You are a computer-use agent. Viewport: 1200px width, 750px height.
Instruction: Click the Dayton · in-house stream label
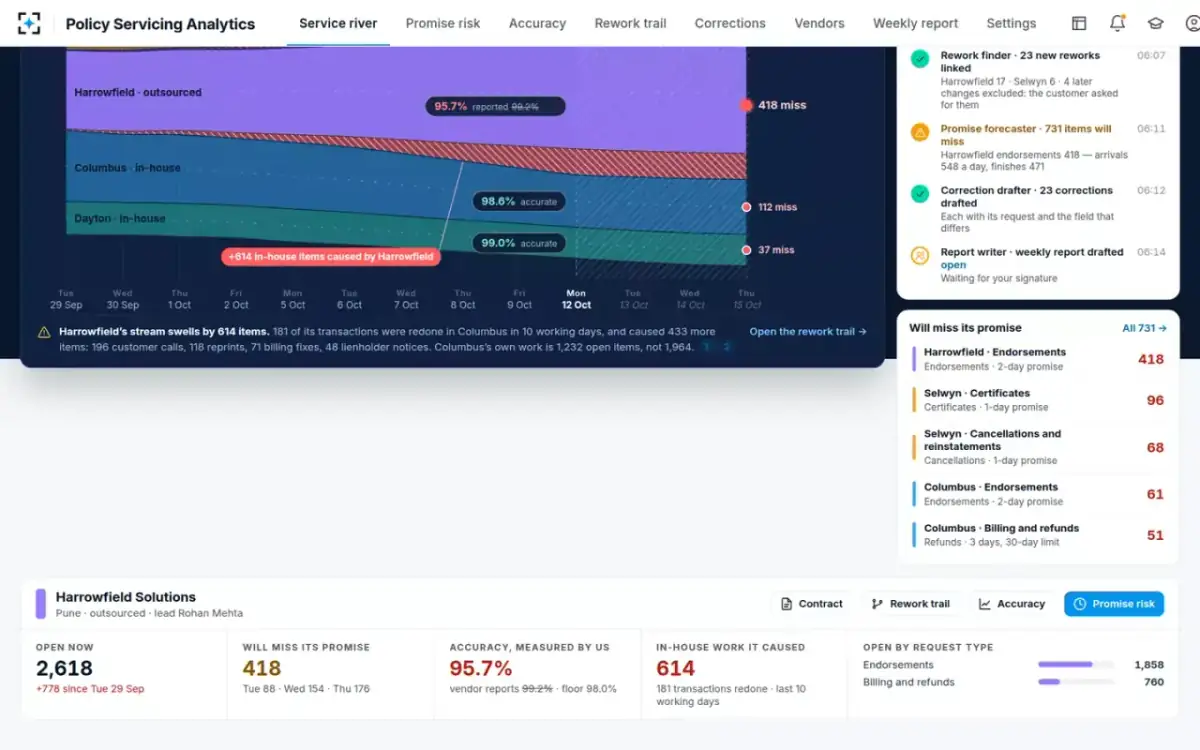120,218
